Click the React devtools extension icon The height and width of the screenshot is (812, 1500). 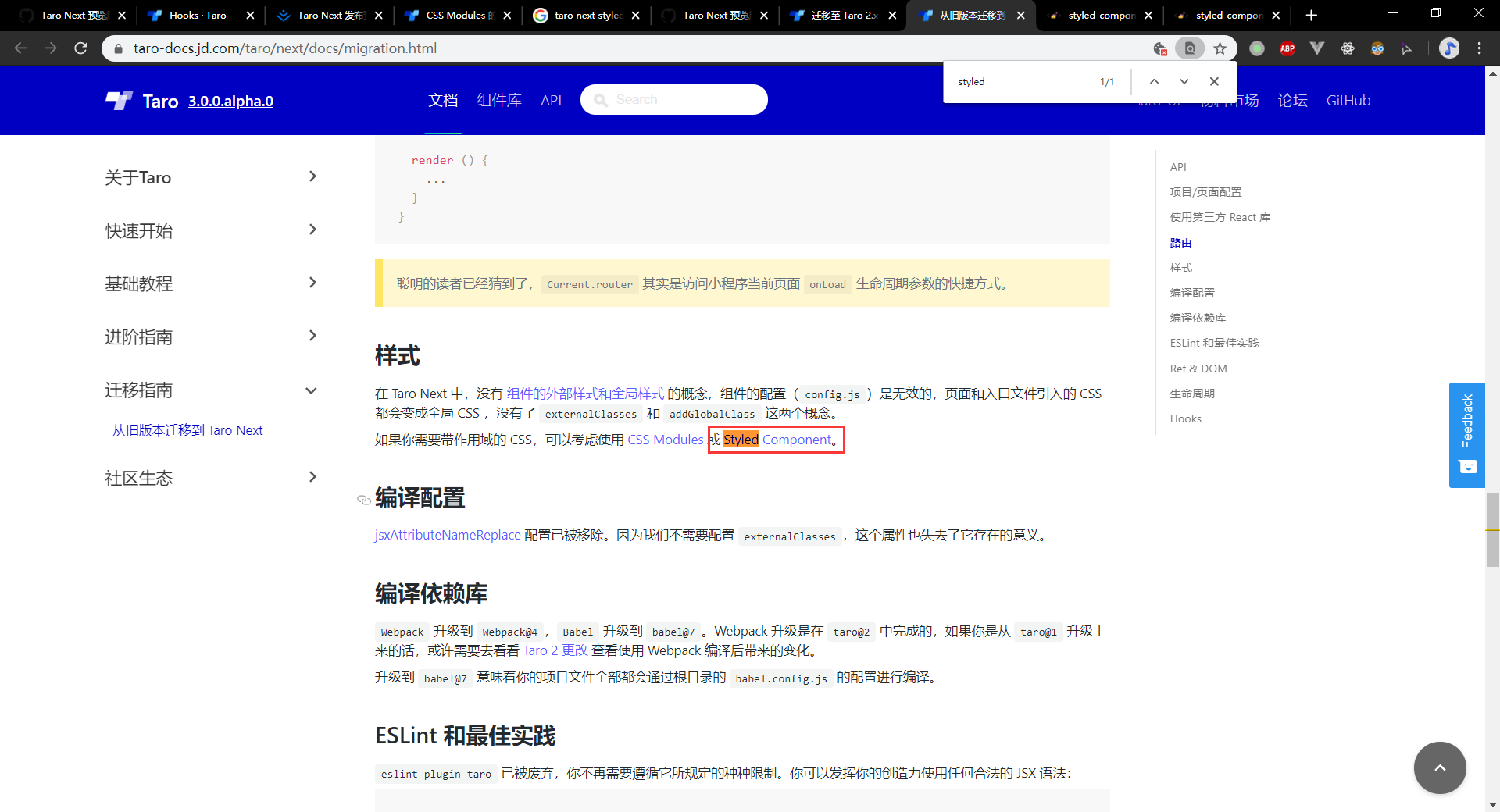[x=1348, y=48]
